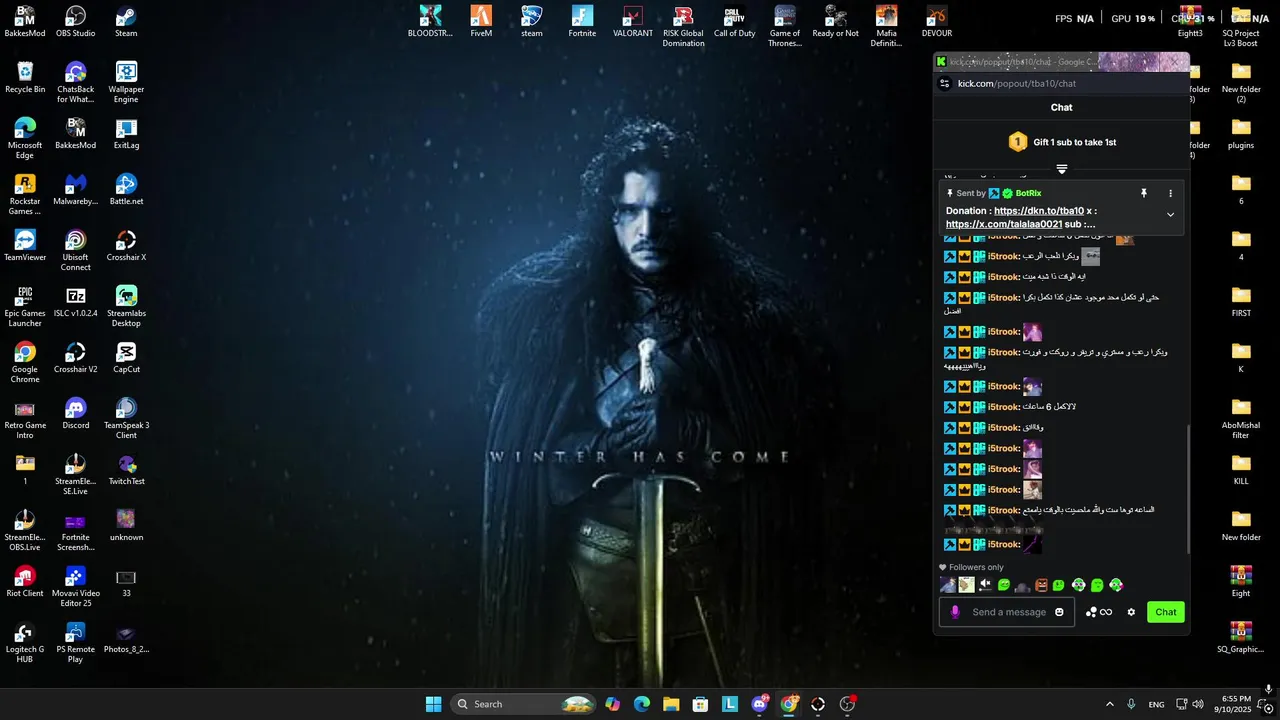
Task: Open chat settings gear in Kick chat
Action: point(1131,612)
